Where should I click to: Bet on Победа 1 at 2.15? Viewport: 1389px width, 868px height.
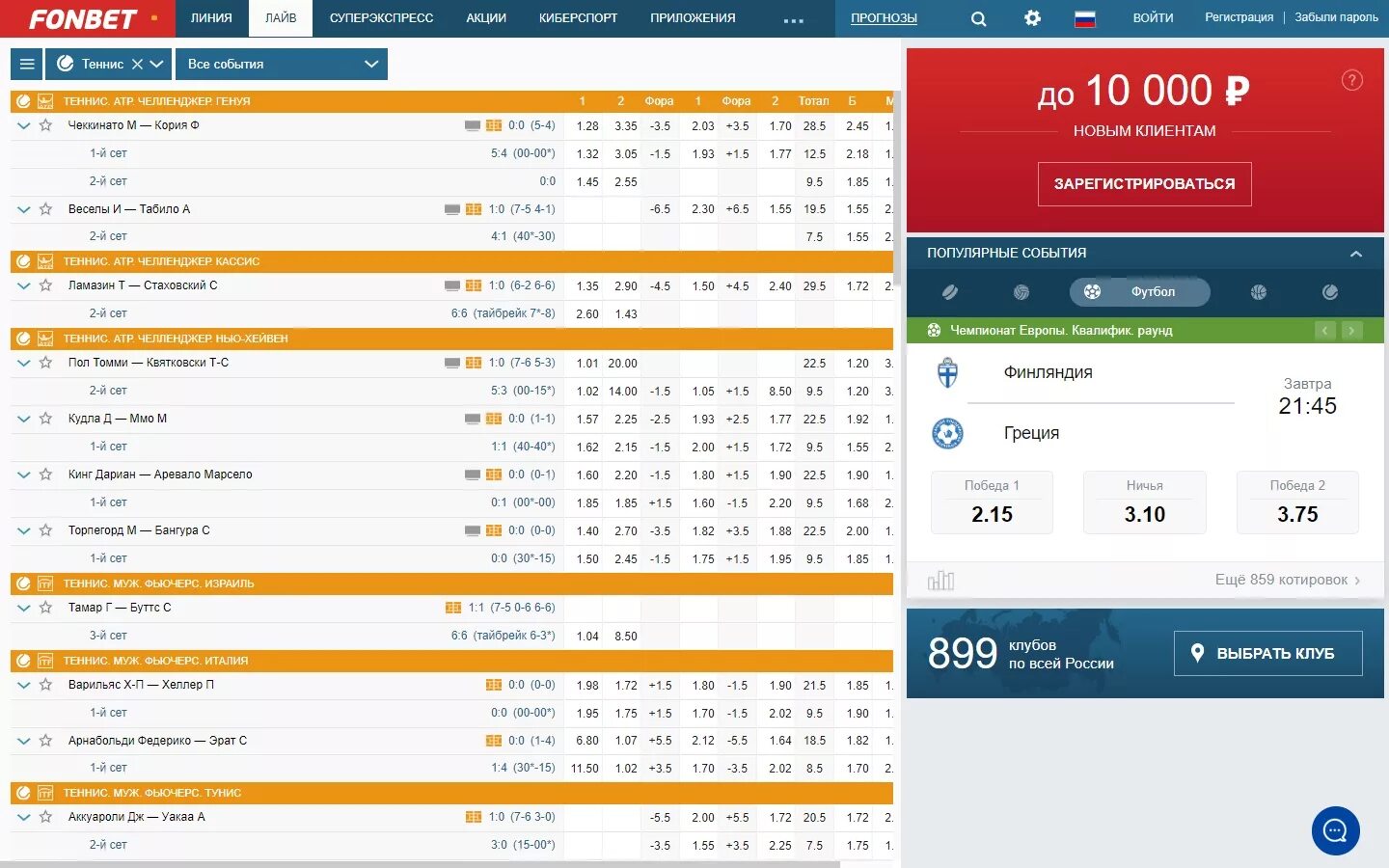click(992, 502)
